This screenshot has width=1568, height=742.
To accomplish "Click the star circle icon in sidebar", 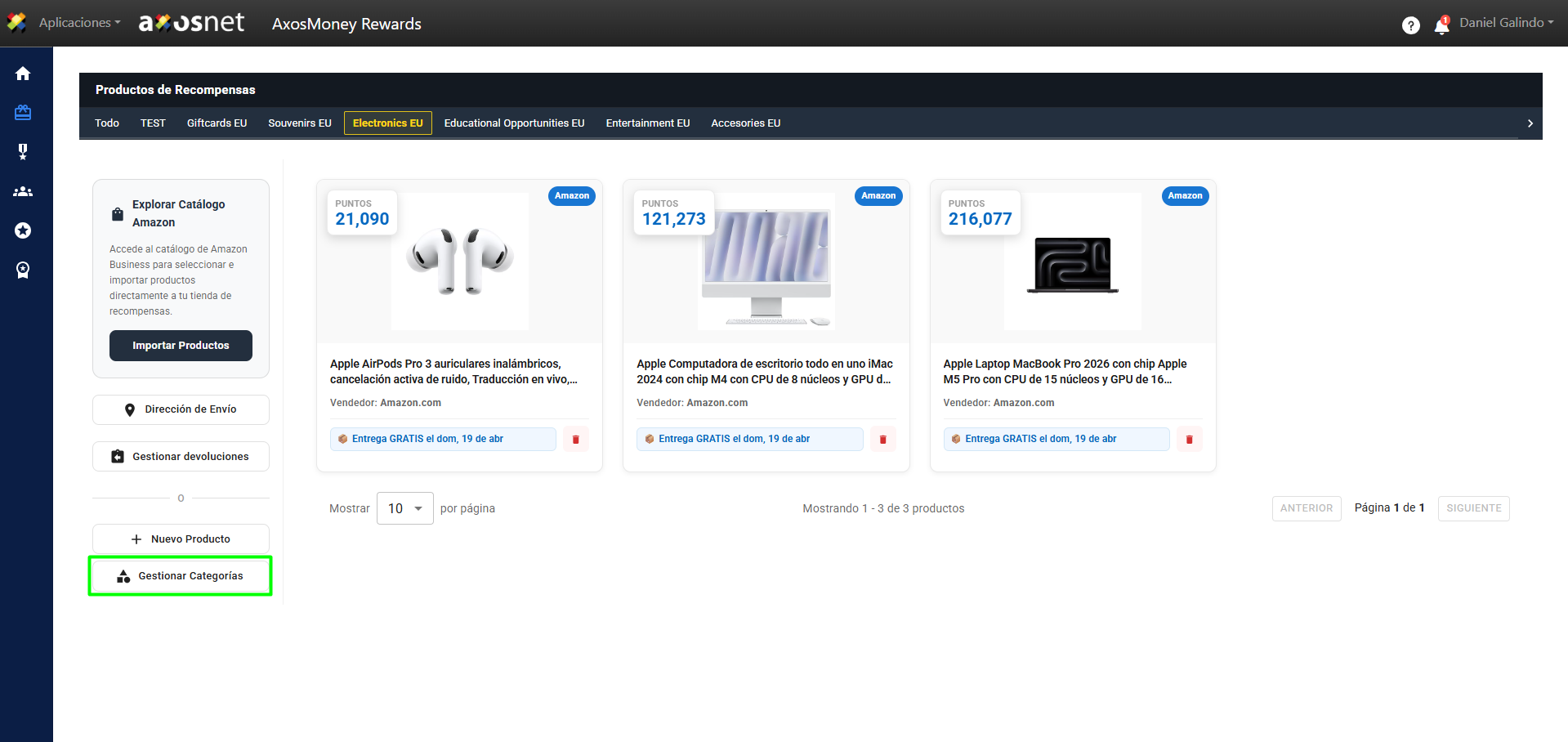I will 23,230.
